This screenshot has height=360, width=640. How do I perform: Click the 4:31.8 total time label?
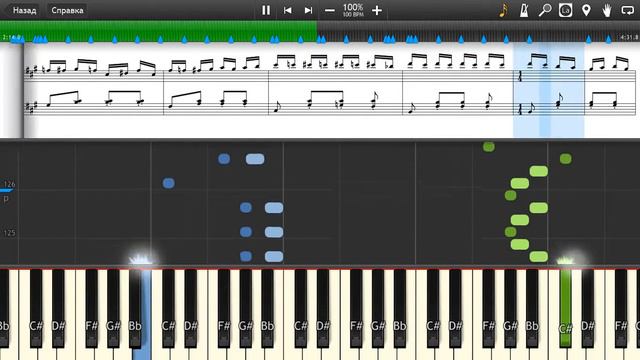[629, 37]
